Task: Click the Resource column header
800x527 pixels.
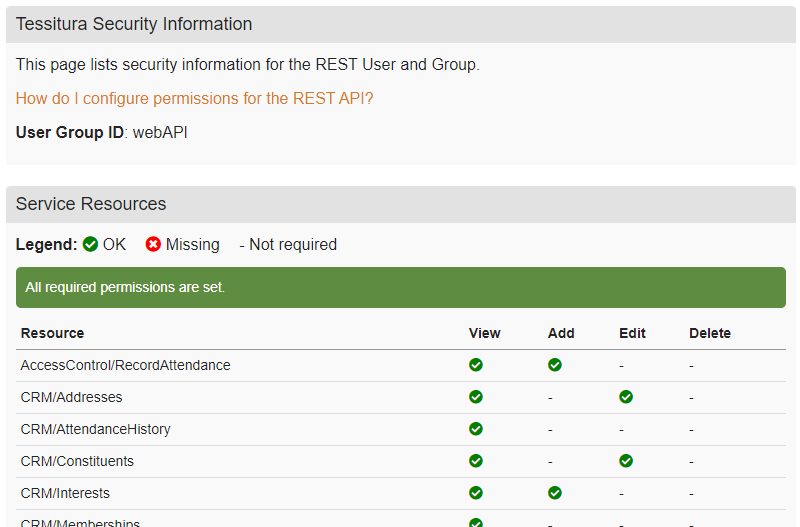Action: 53,333
